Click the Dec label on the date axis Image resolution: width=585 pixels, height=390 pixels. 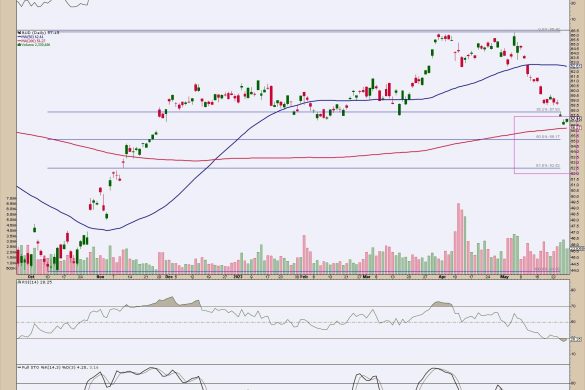pyautogui.click(x=170, y=277)
